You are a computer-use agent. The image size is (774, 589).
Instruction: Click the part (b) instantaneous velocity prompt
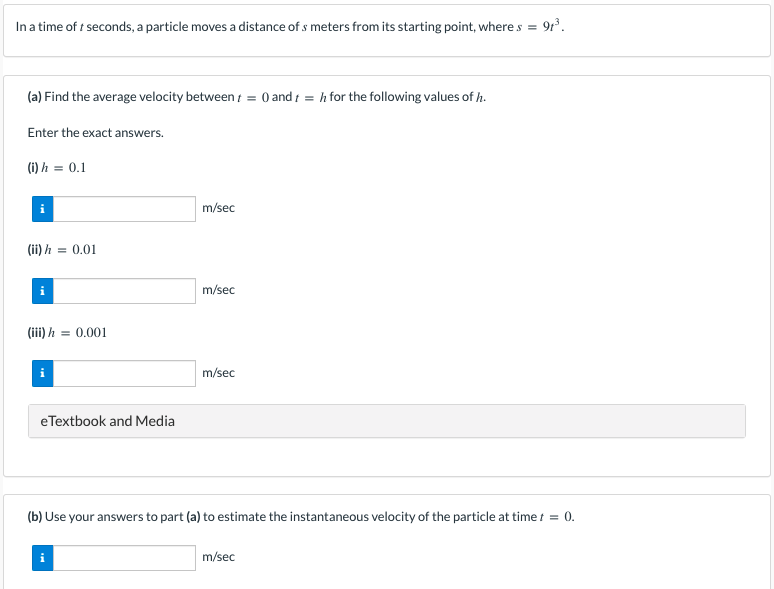(x=301, y=517)
